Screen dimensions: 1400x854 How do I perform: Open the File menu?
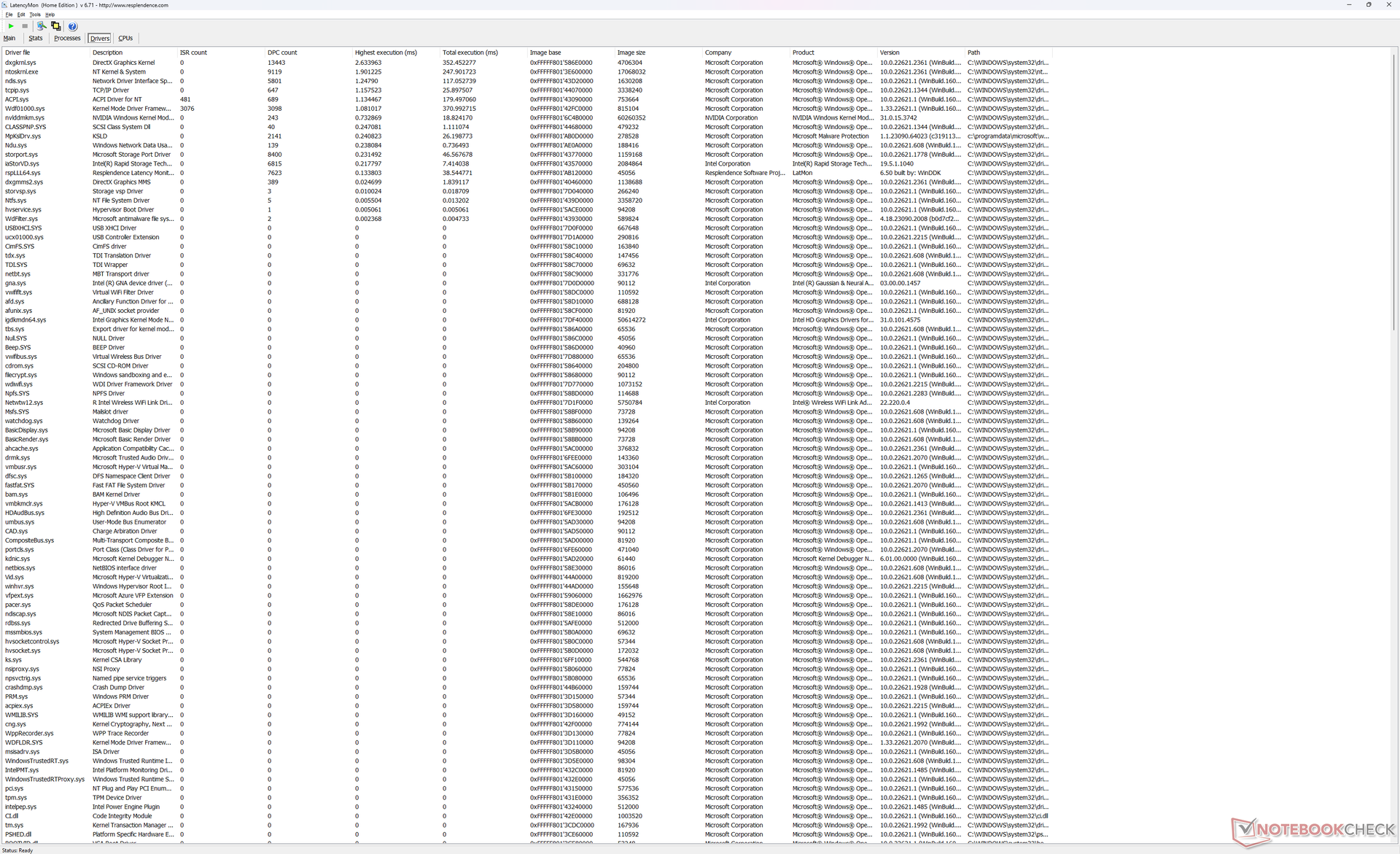click(x=9, y=15)
